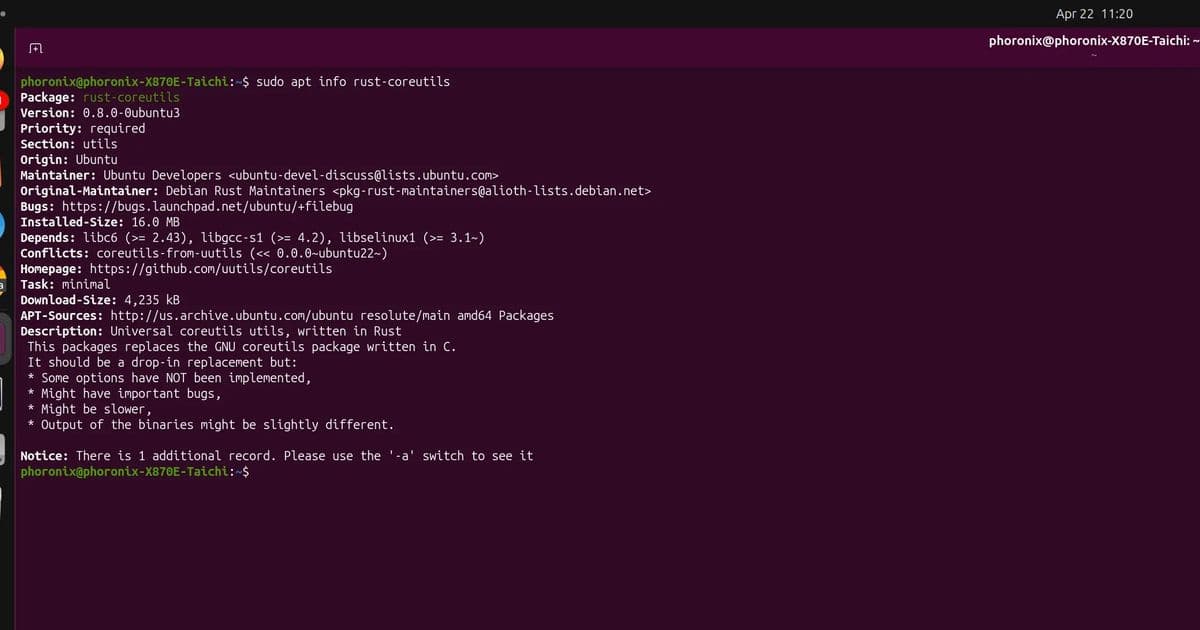Click the sudo apt info rust-coreutils command text

tap(355, 81)
